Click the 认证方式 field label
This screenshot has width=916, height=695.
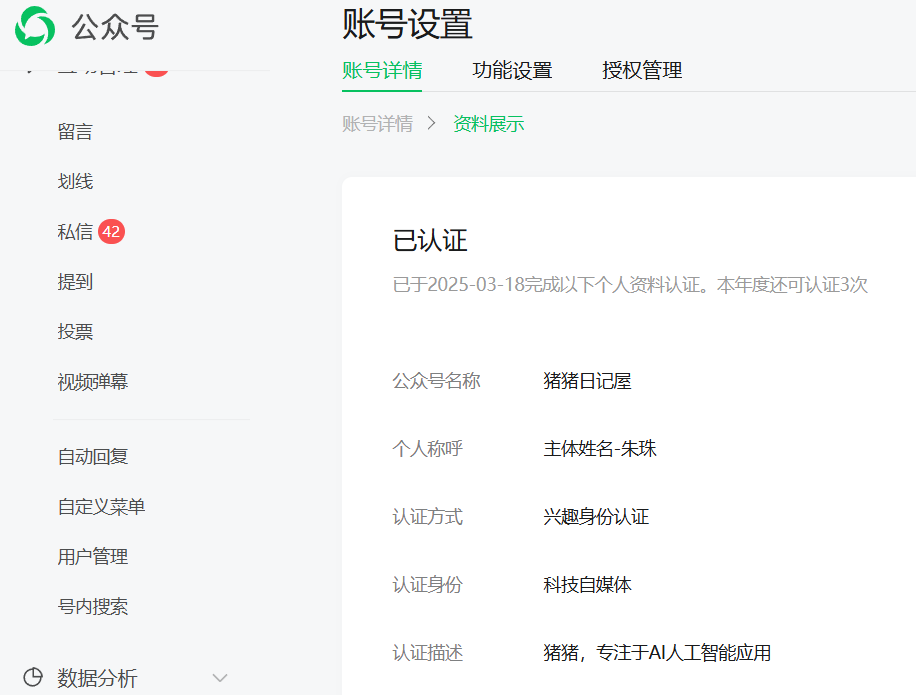pyautogui.click(x=428, y=517)
